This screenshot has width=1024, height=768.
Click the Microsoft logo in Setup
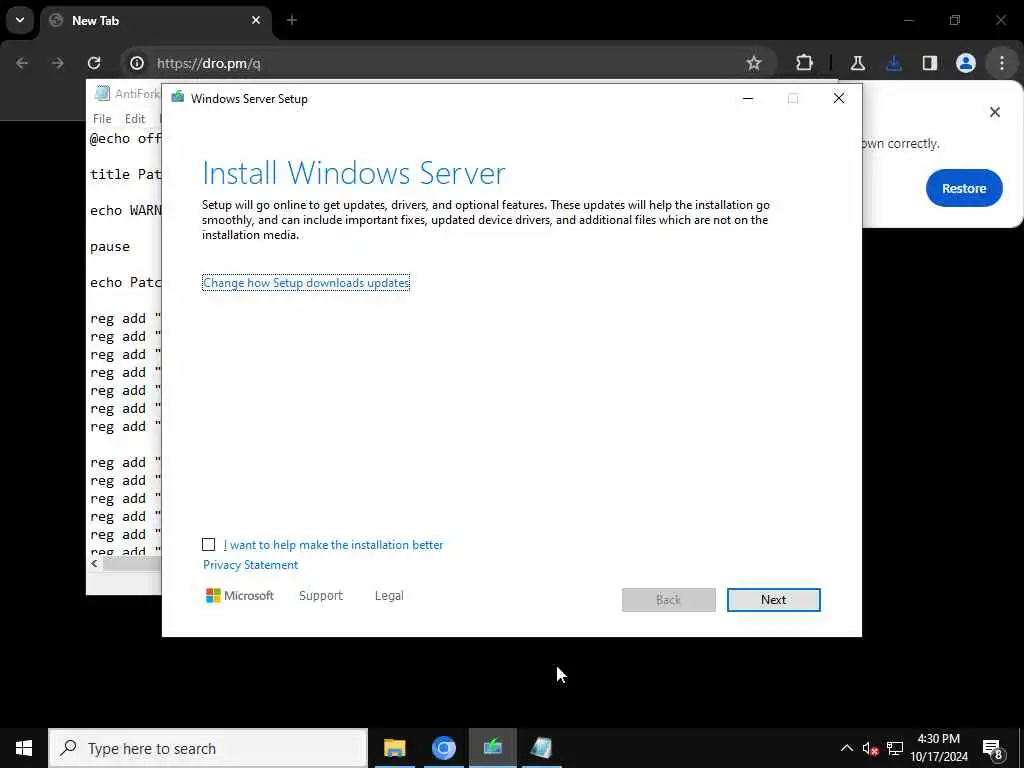[240, 596]
